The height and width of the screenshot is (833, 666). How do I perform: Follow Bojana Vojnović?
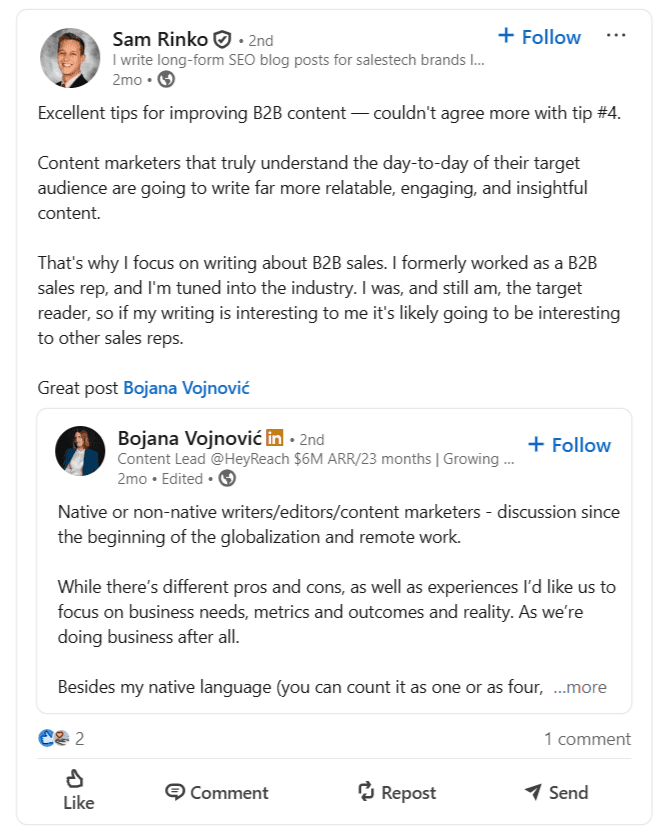pyautogui.click(x=569, y=445)
